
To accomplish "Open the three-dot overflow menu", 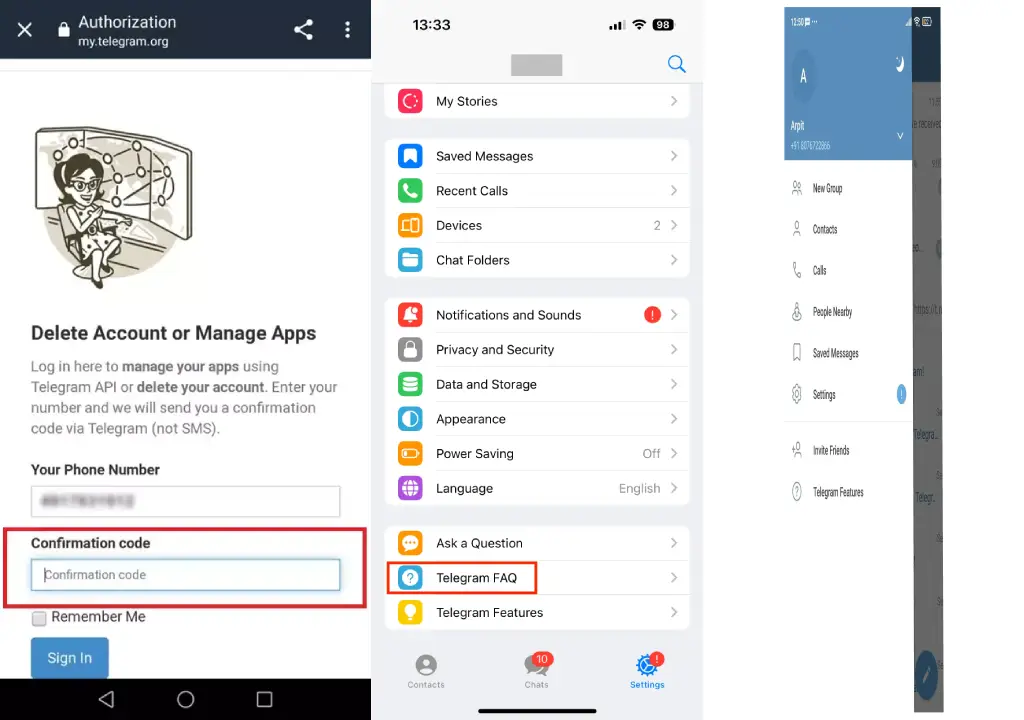I will point(347,30).
